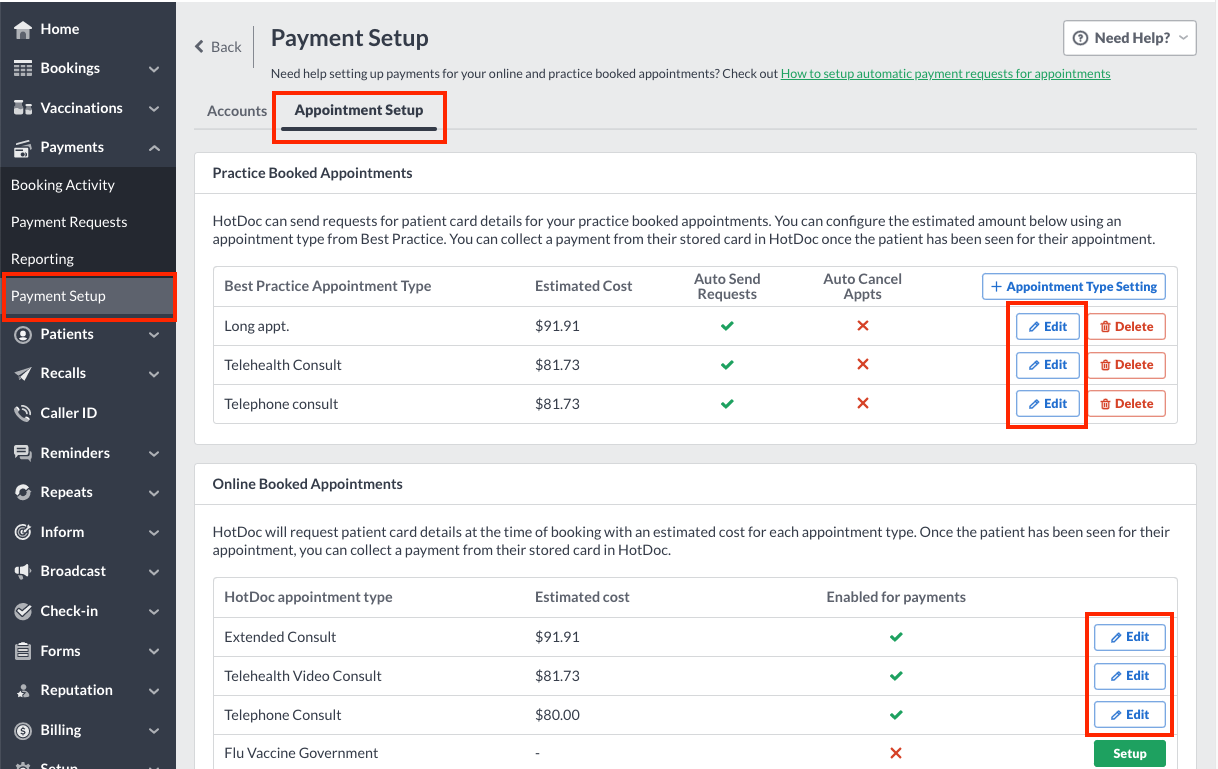Expand the Repeats menu chevron

[154, 493]
